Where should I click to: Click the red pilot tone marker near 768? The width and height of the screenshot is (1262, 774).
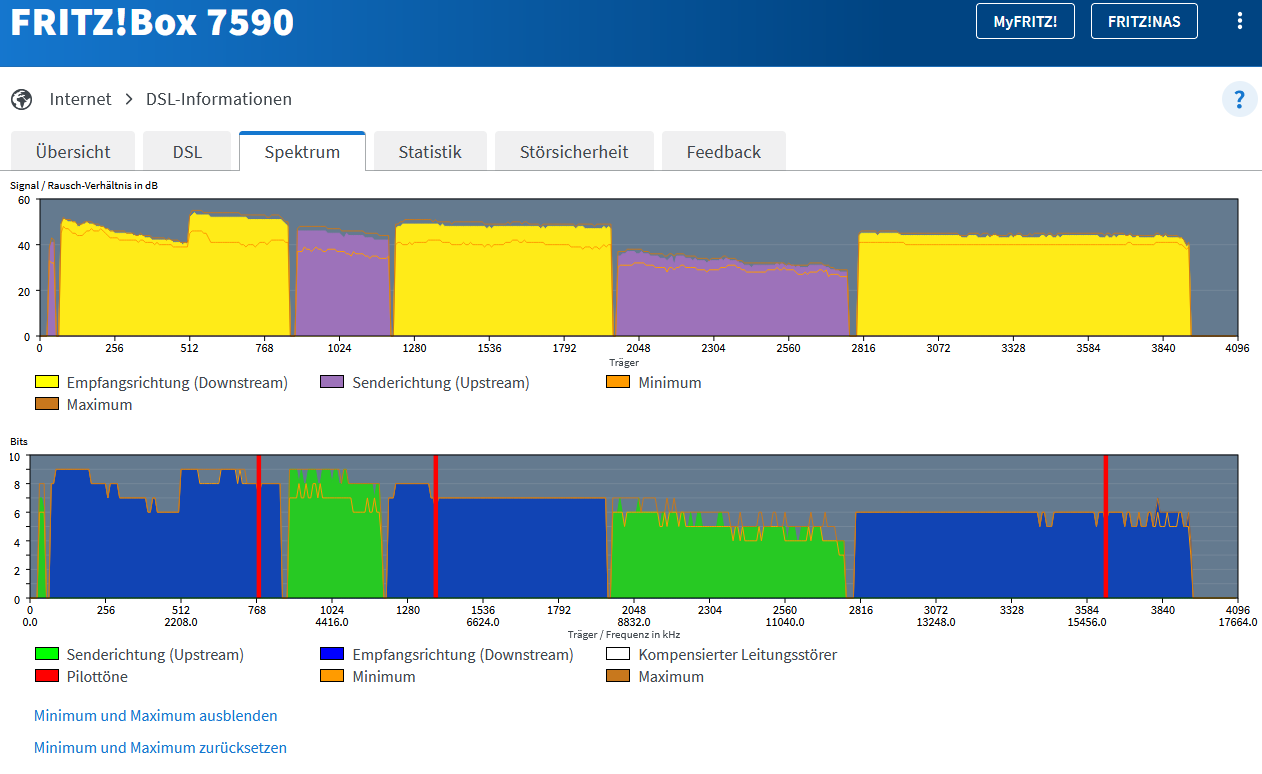point(258,526)
